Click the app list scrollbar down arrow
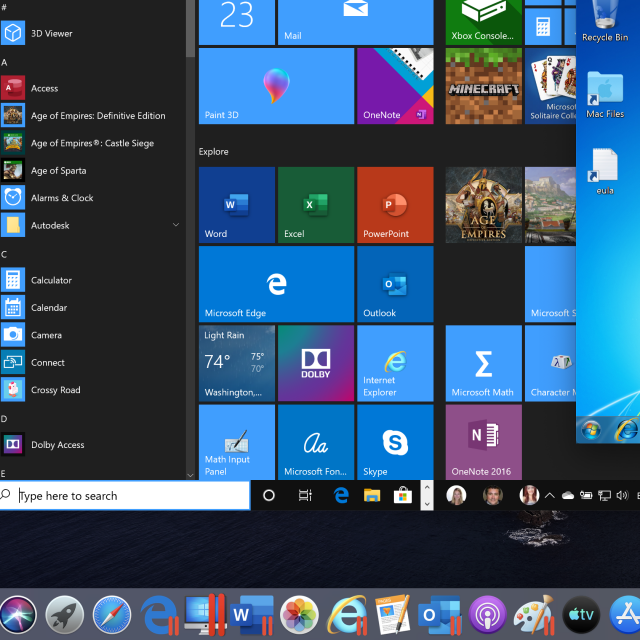Image resolution: width=640 pixels, height=640 pixels. click(190, 475)
